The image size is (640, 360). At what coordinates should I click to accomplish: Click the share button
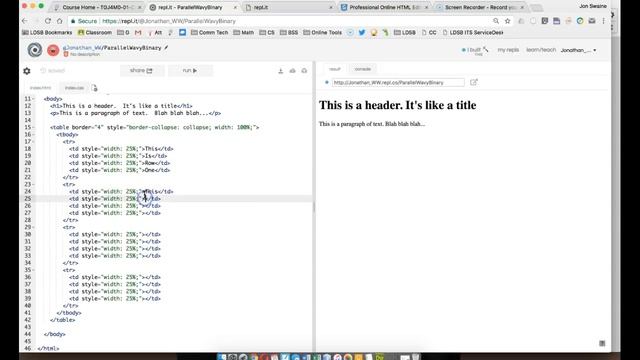pos(141,71)
